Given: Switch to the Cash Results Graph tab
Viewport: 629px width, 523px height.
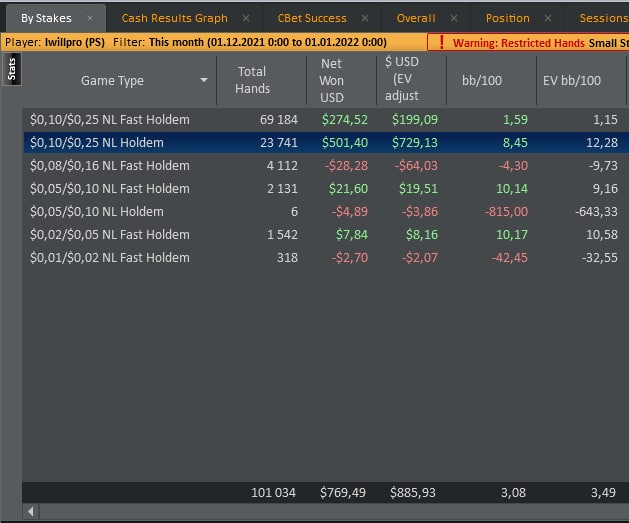Looking at the screenshot, I should [174, 18].
